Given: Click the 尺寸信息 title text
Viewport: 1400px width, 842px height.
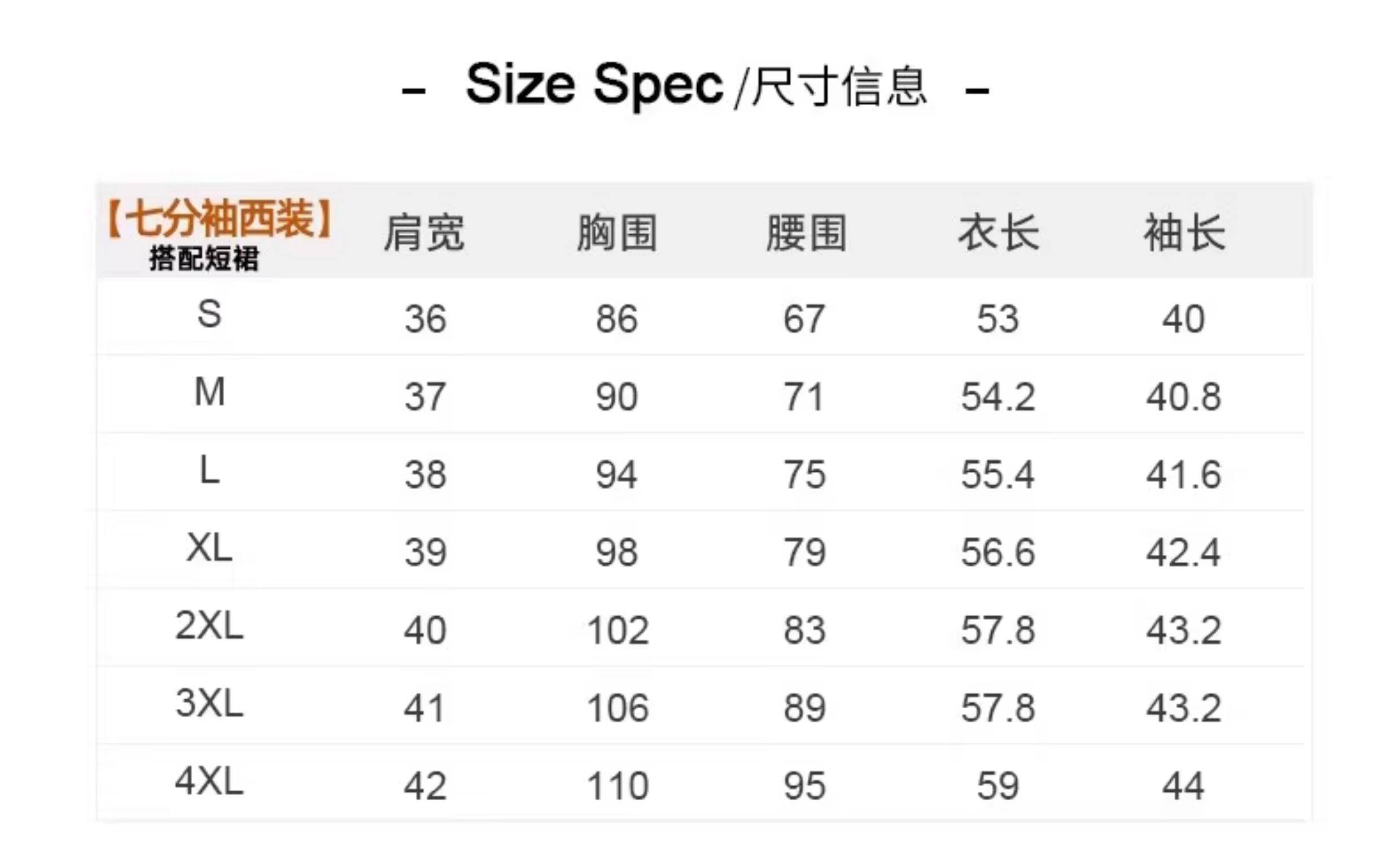Looking at the screenshot, I should 839,87.
